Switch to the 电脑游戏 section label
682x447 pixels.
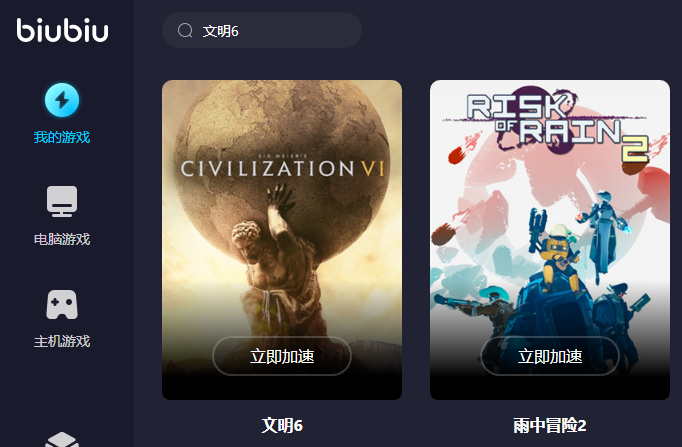62,239
